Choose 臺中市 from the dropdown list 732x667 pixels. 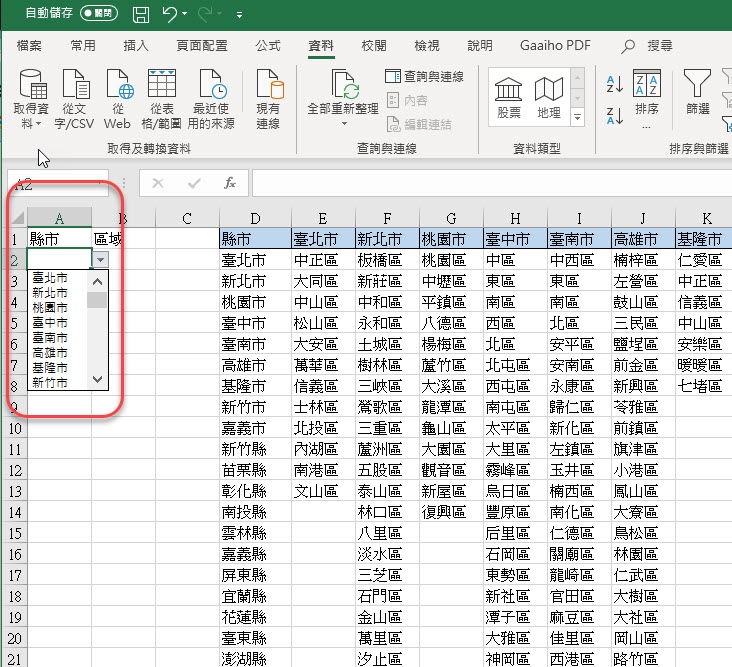click(x=50, y=323)
